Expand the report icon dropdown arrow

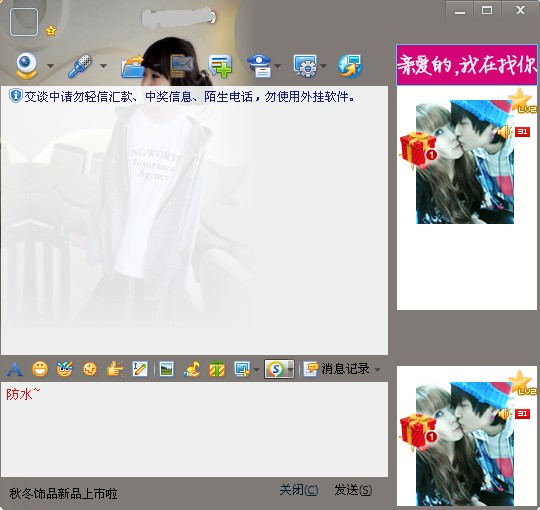coord(278,66)
